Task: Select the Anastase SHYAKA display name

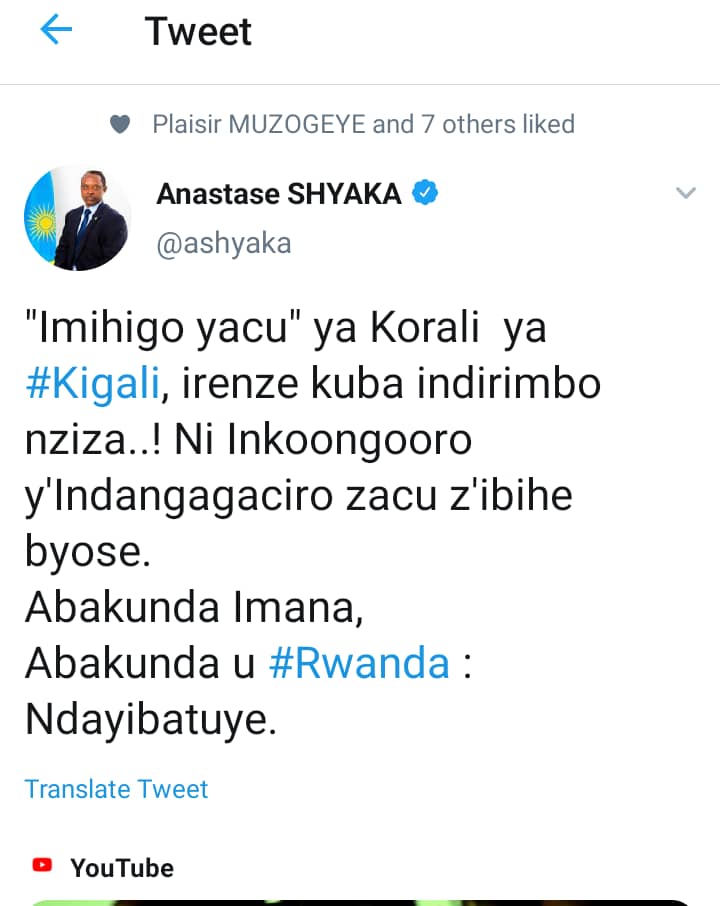Action: click(x=279, y=194)
